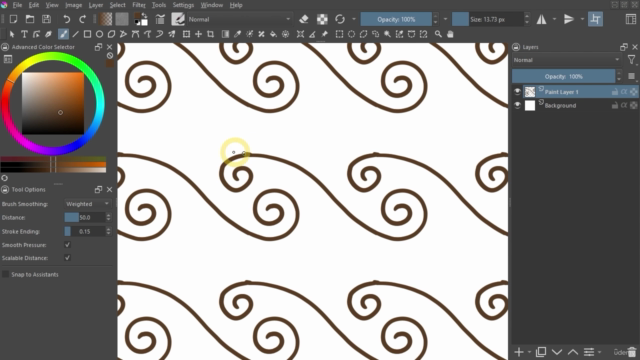Open the Filter menu
Image resolution: width=640 pixels, height=360 pixels.
(139, 5)
